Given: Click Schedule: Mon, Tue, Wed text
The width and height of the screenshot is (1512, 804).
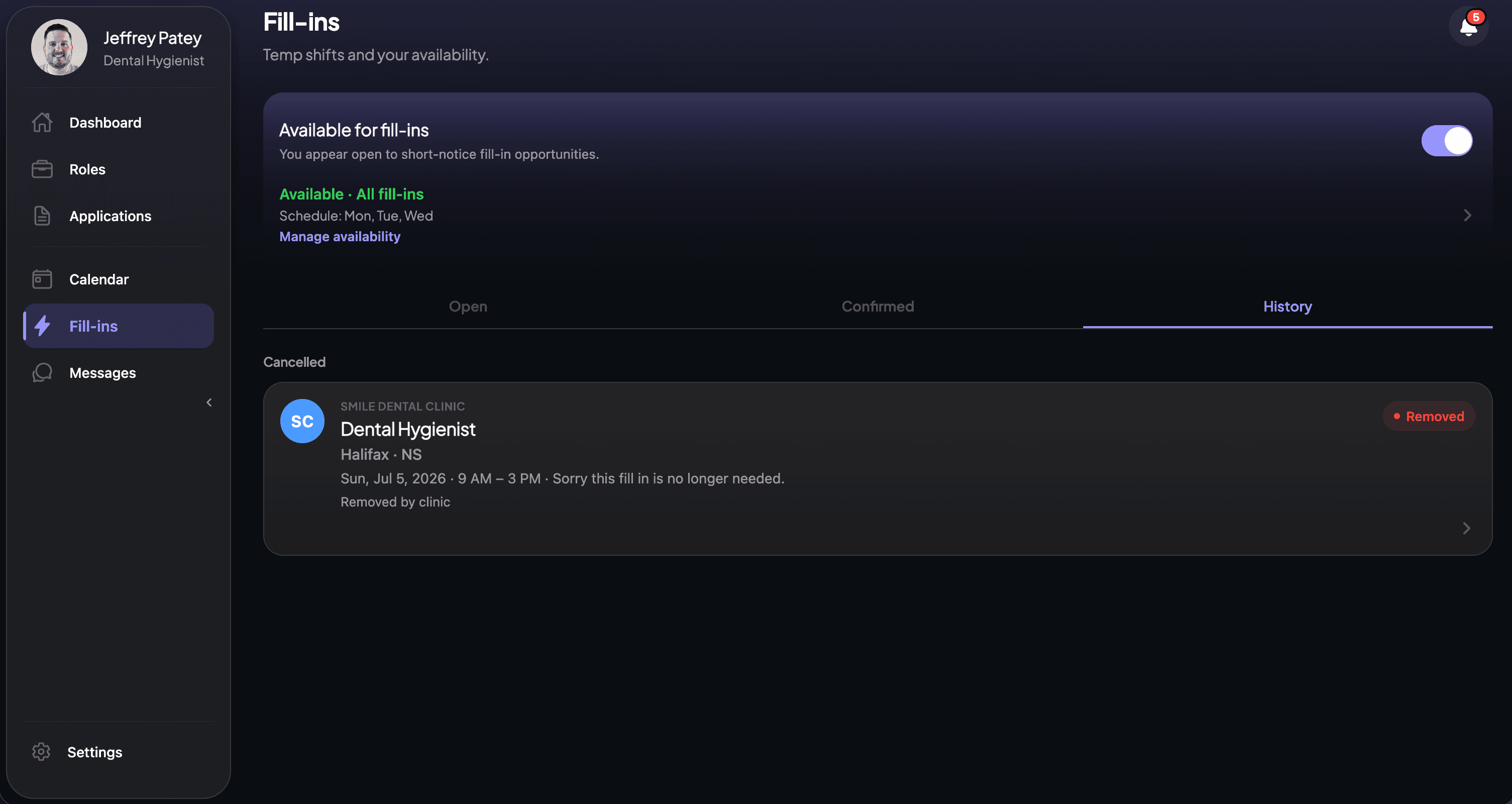Looking at the screenshot, I should click(356, 216).
